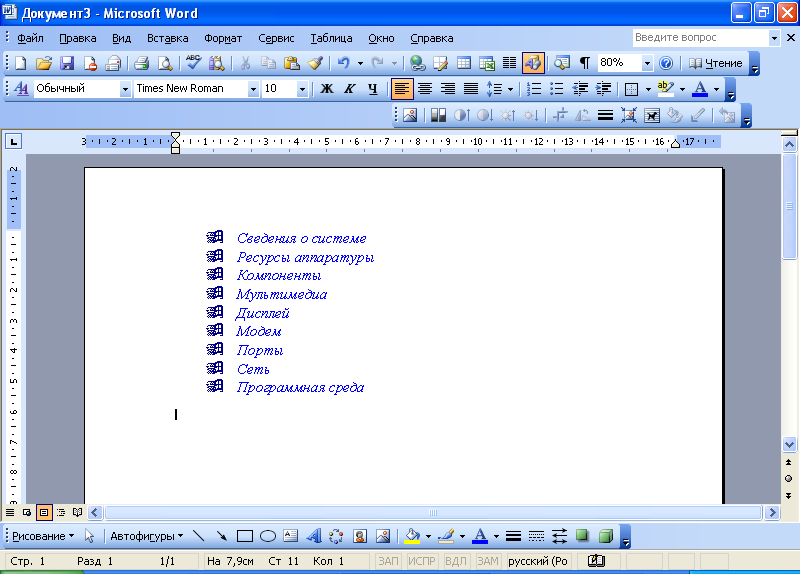Run spelling and grammar check
800x574 pixels.
tap(193, 63)
